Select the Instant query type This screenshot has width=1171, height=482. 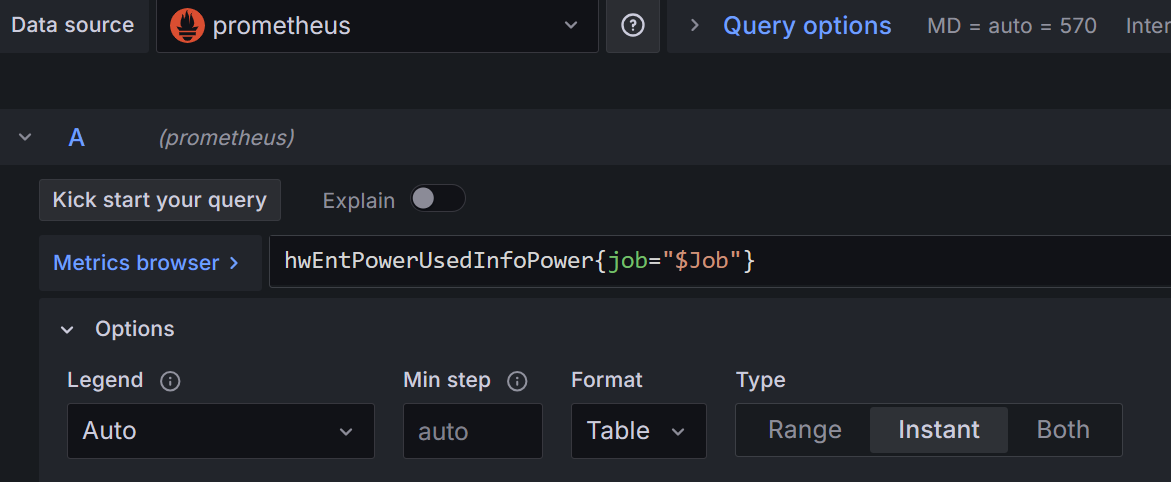938,430
